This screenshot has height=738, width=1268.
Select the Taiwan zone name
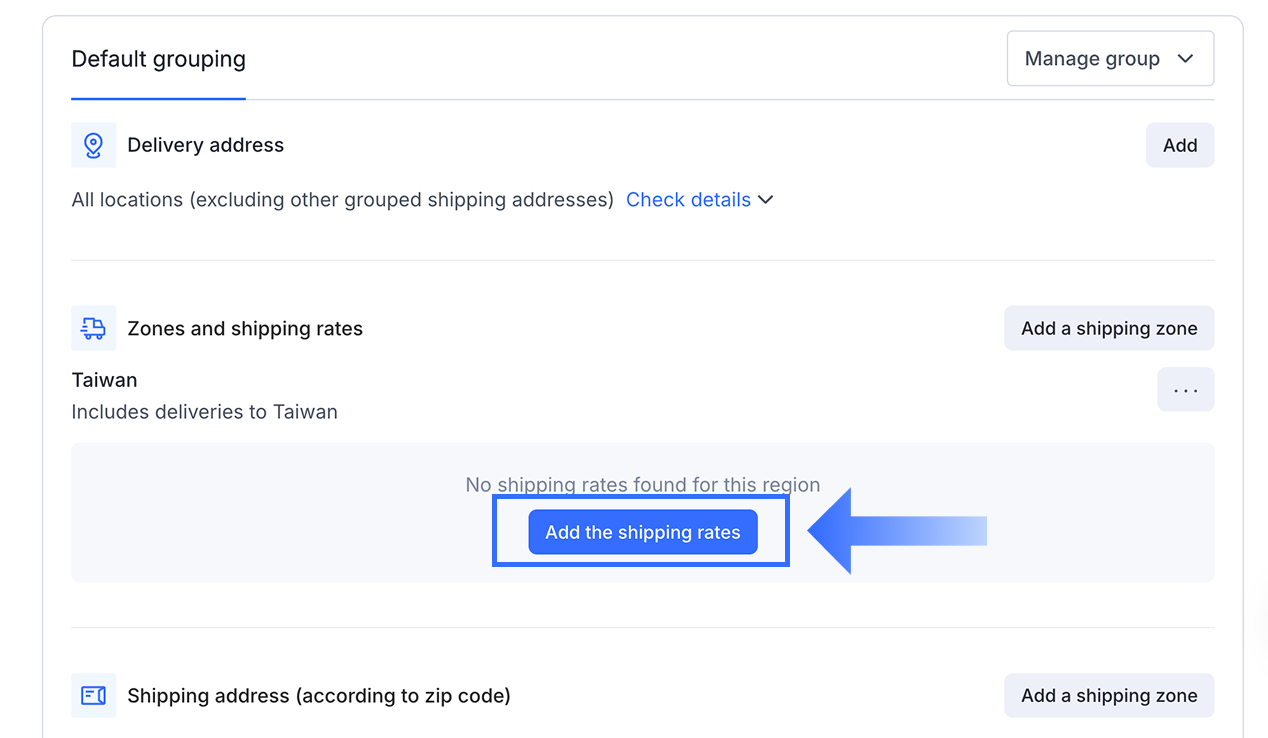tap(104, 380)
